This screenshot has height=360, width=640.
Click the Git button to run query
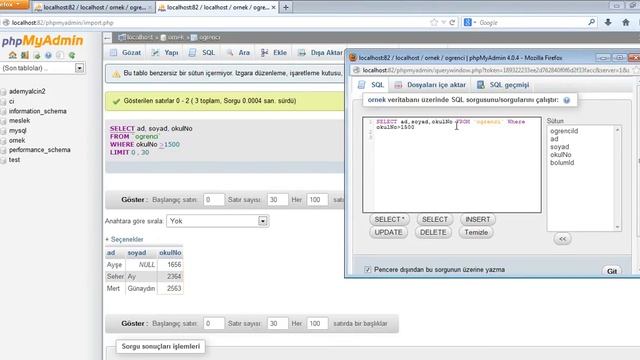[611, 271]
